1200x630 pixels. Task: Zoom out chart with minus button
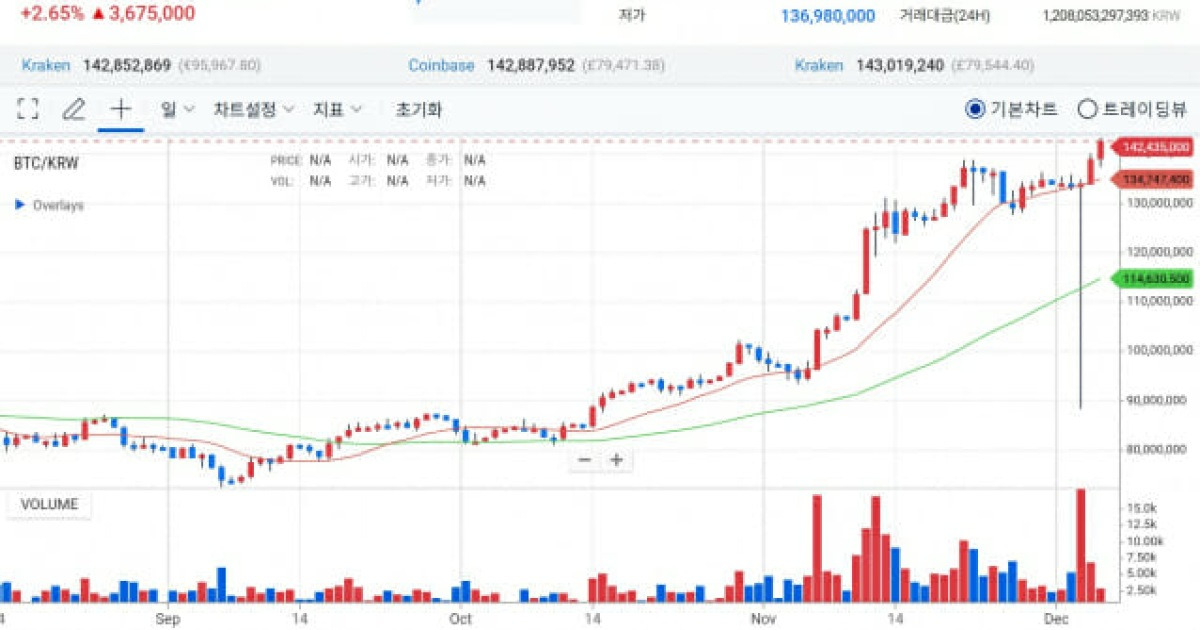pos(585,460)
